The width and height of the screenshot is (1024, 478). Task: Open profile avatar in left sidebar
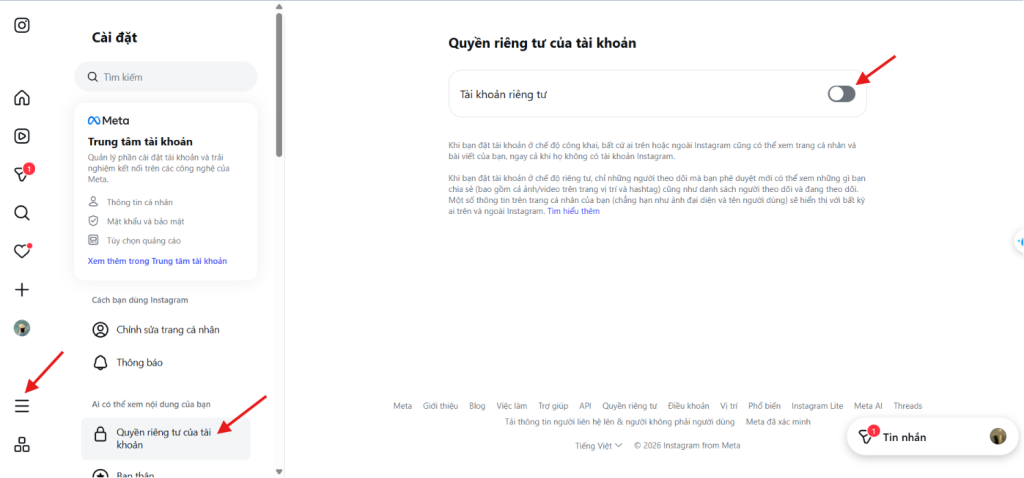[22, 328]
